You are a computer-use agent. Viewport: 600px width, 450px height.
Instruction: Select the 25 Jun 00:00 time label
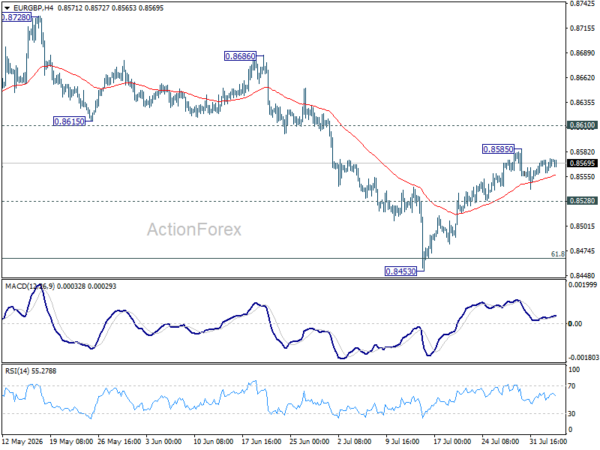(309, 441)
